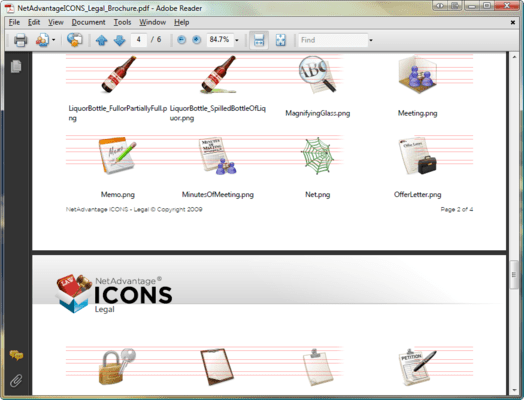Go to previous page with up arrow
This screenshot has height=400, width=524.
coord(101,40)
